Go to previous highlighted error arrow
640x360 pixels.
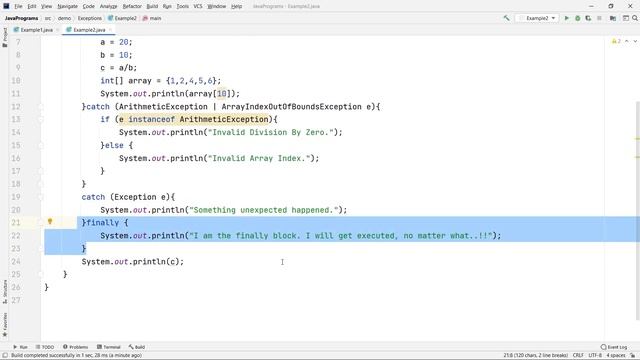click(x=627, y=41)
